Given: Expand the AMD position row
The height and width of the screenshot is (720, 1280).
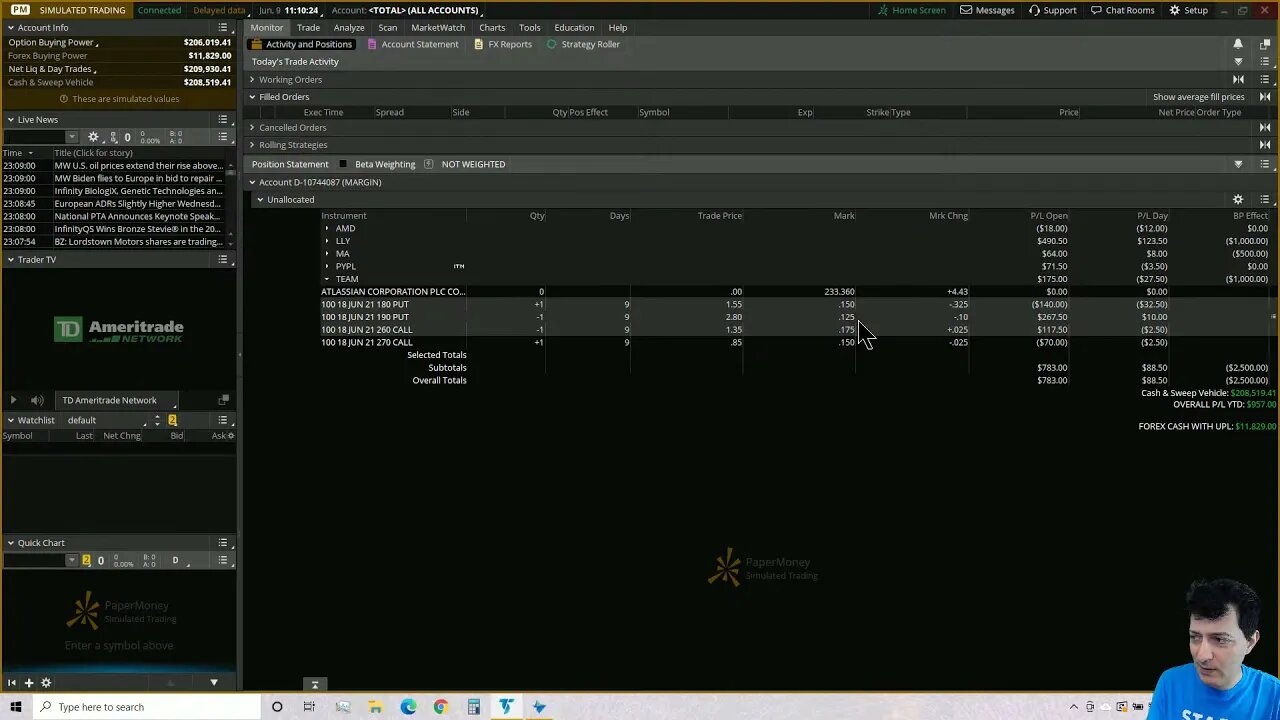Looking at the screenshot, I should coord(326,229).
